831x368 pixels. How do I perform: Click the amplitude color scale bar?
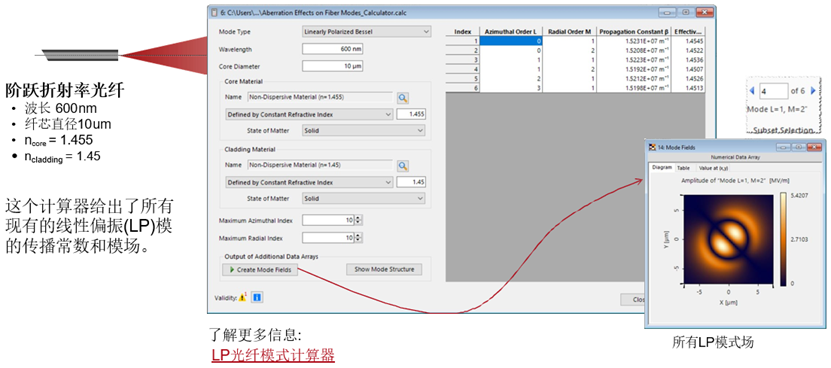pos(783,239)
